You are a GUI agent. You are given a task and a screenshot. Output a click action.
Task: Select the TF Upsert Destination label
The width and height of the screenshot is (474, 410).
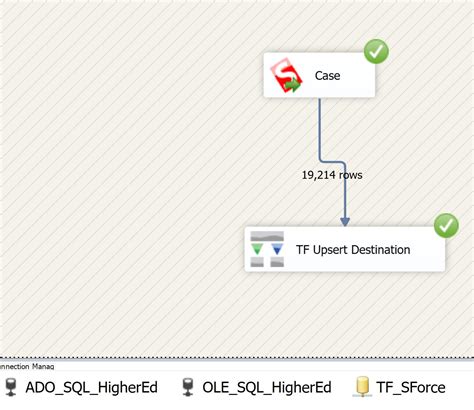(x=353, y=250)
